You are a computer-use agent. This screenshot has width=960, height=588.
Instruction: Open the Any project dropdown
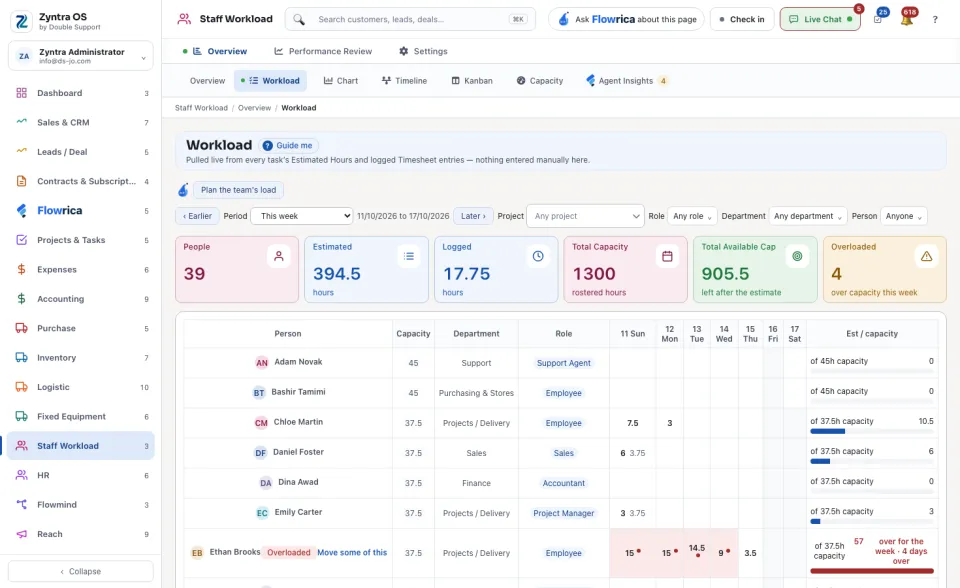pos(585,216)
